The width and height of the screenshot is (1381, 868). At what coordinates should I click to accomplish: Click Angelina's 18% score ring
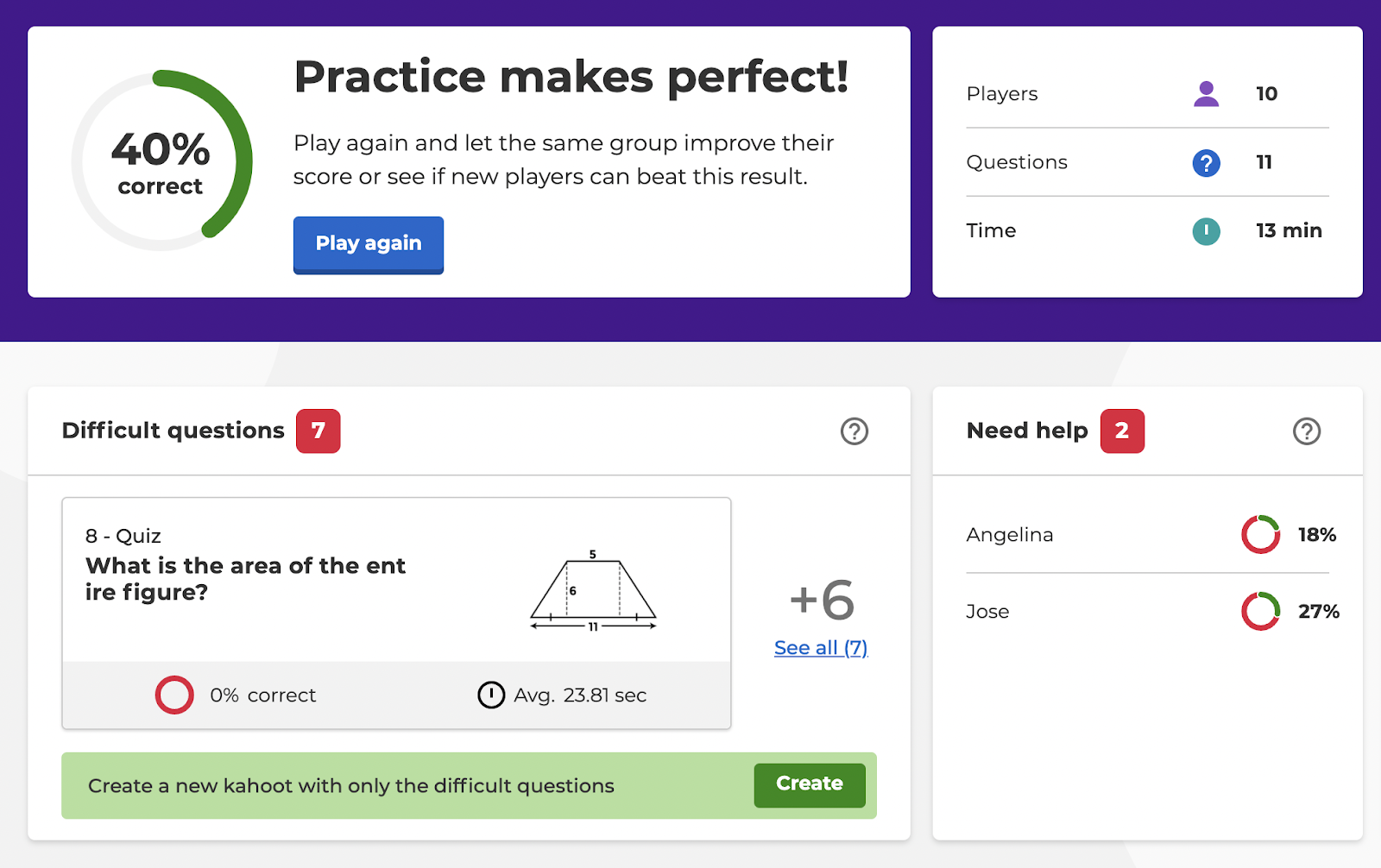1260,535
